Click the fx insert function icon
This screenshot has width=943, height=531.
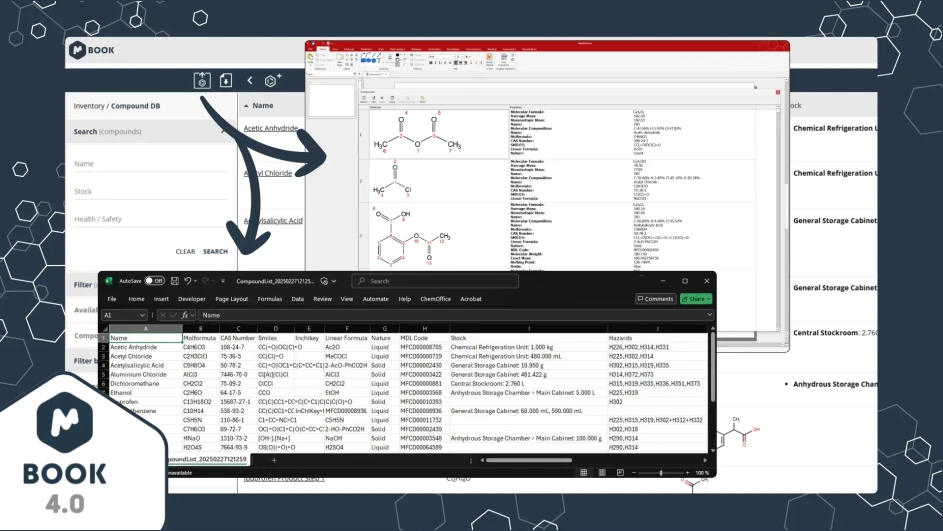185,315
